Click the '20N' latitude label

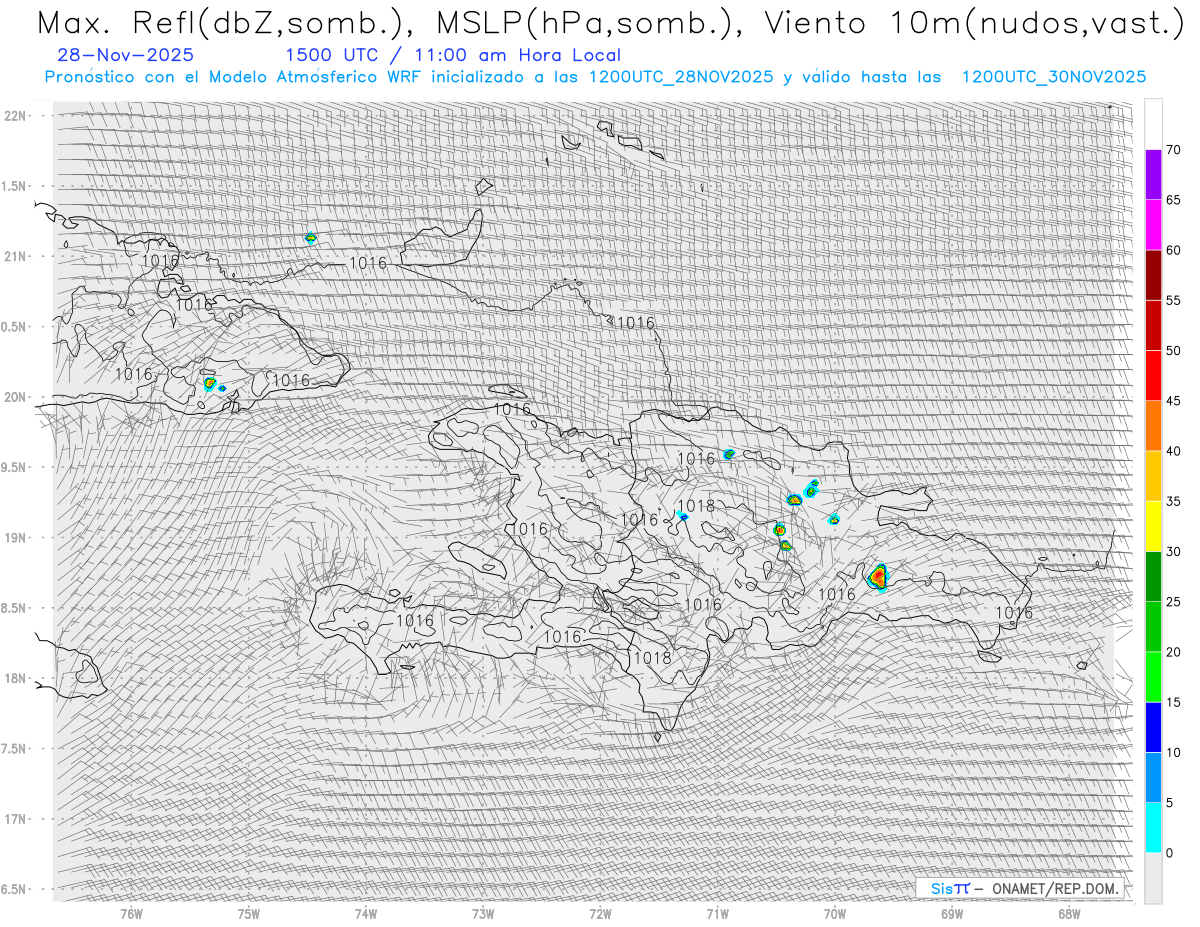coord(16,397)
